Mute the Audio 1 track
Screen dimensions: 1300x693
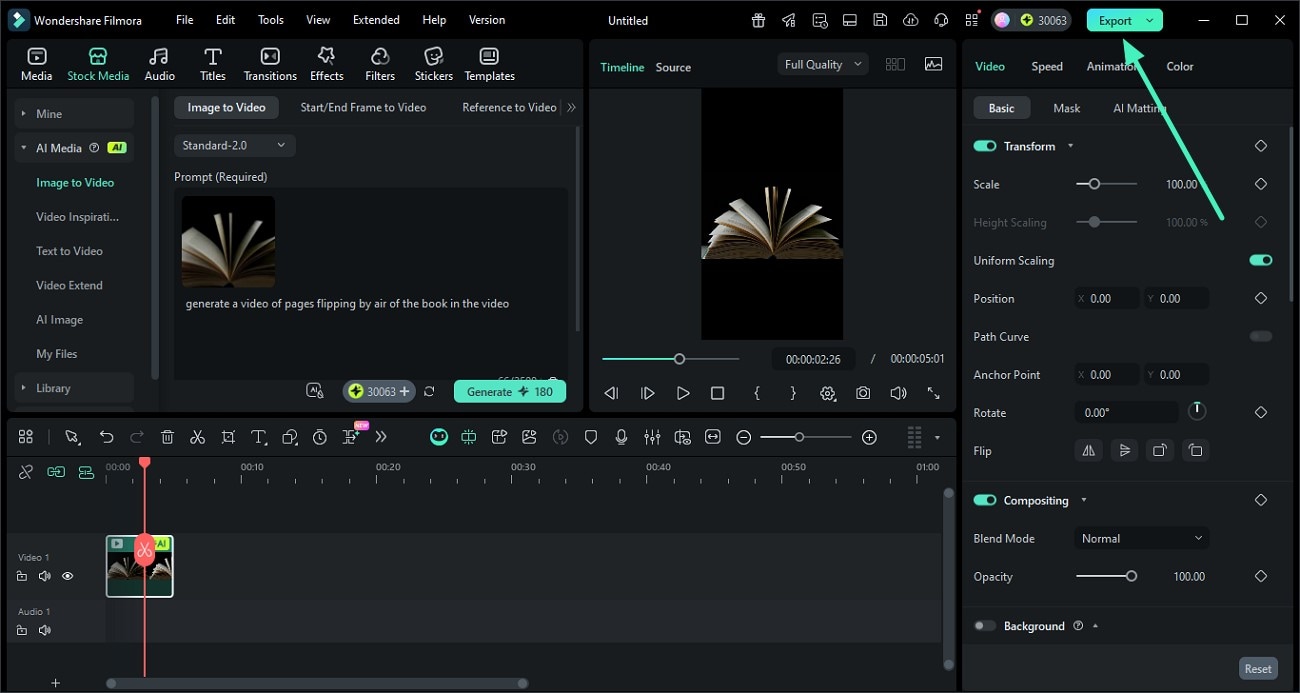tap(45, 630)
